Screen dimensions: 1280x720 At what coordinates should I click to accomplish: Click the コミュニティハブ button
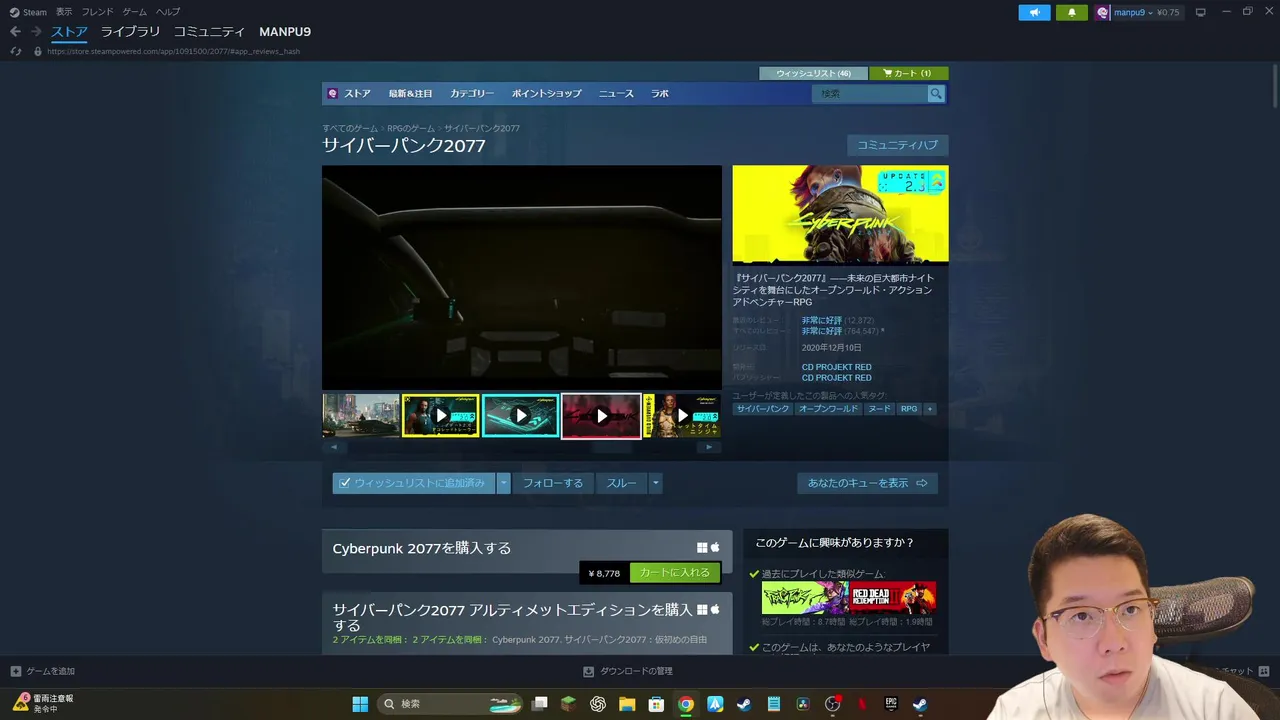coord(898,145)
